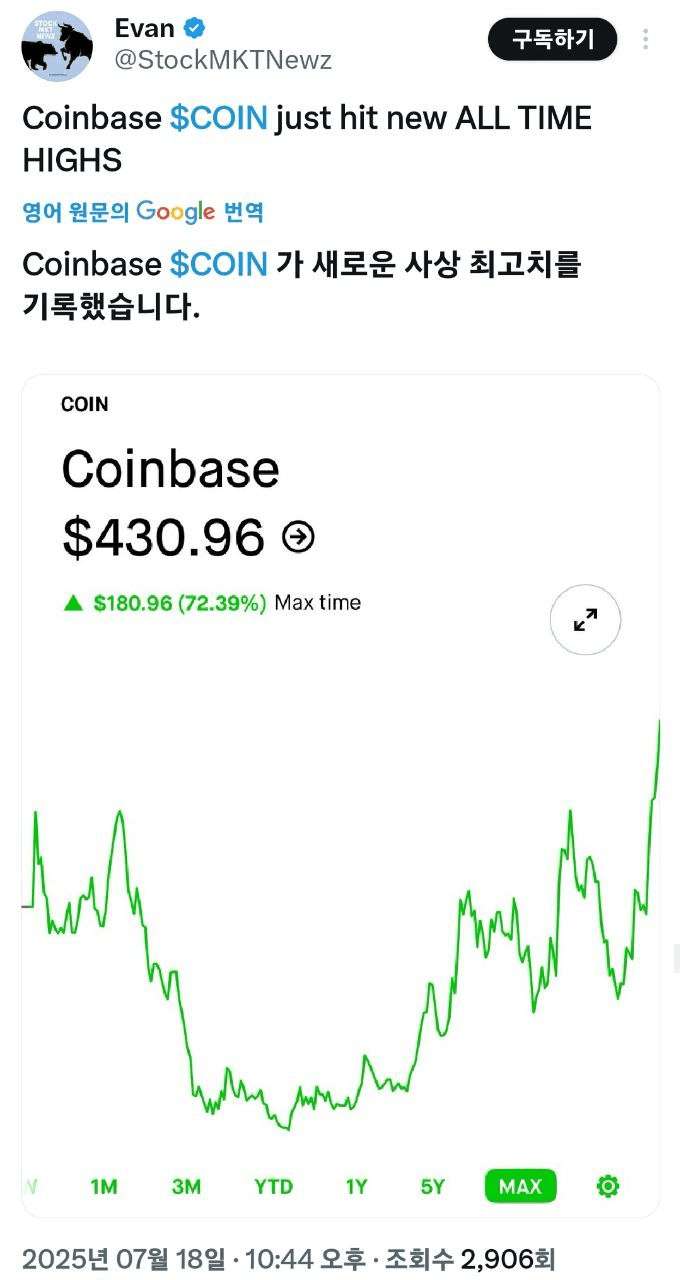The width and height of the screenshot is (680, 1280).
Task: Open the $COIN cashtag in original tweet
Action: click(219, 118)
